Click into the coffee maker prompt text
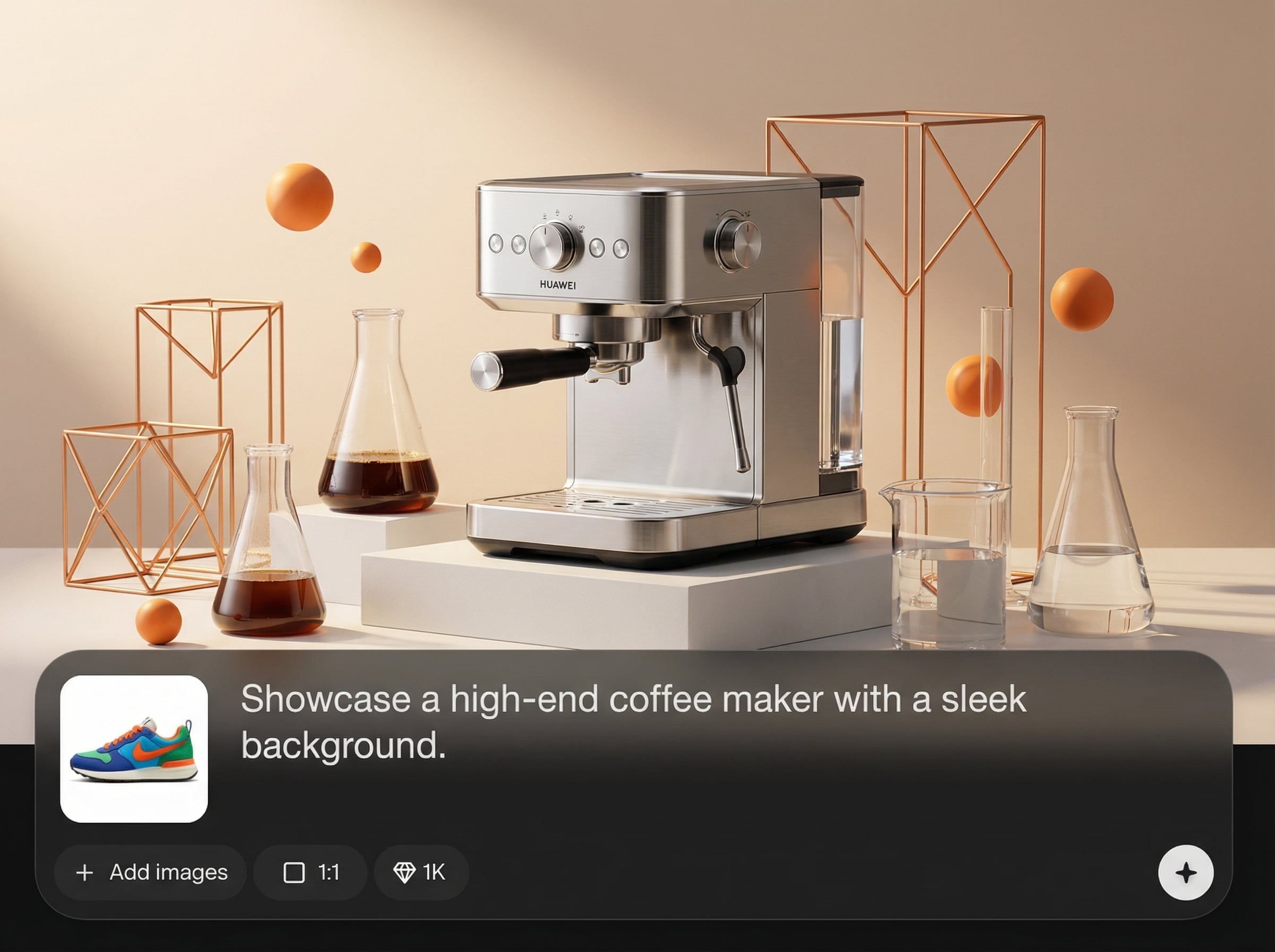 click(x=633, y=722)
